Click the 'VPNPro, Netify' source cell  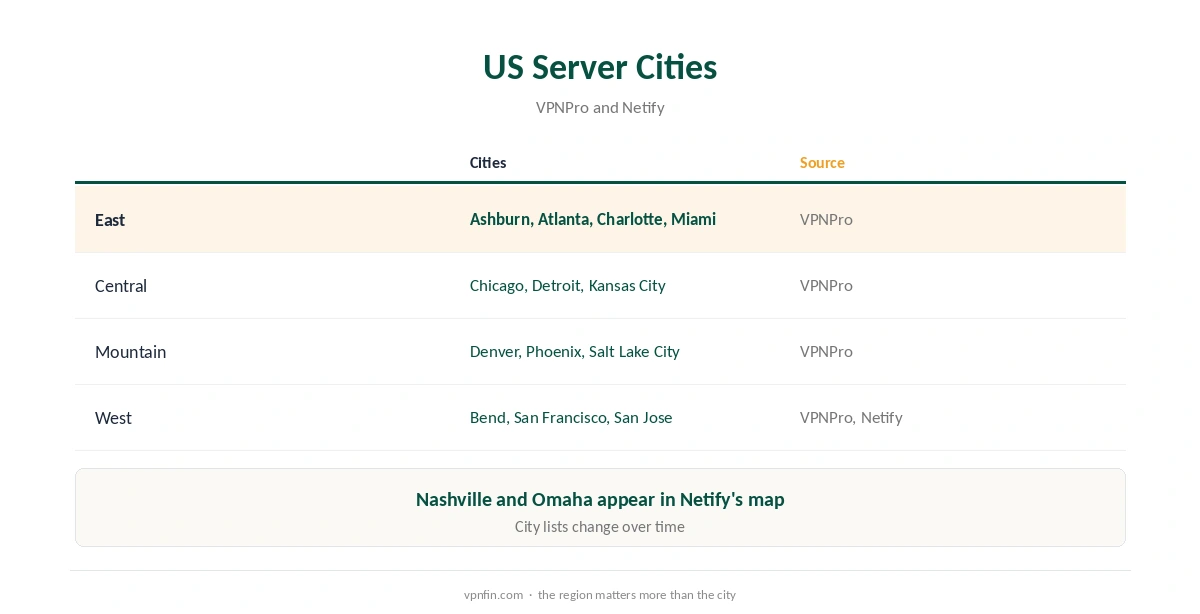point(851,417)
